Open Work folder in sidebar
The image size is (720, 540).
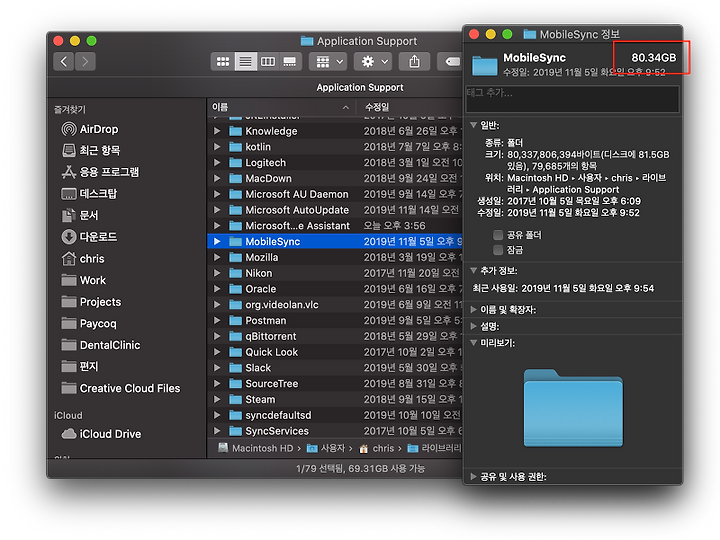[x=84, y=281]
